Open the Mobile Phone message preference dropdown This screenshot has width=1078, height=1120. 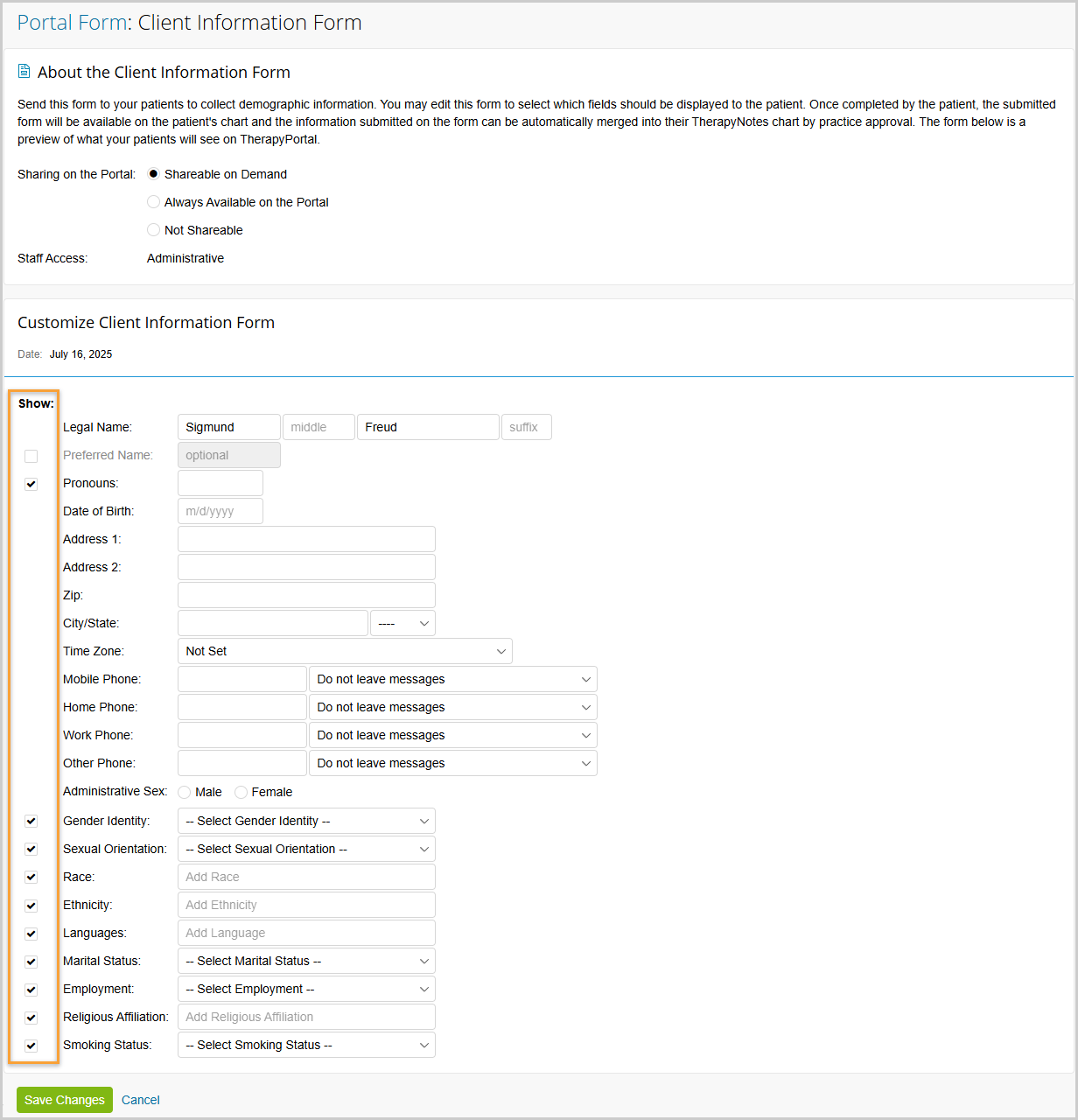pos(452,679)
